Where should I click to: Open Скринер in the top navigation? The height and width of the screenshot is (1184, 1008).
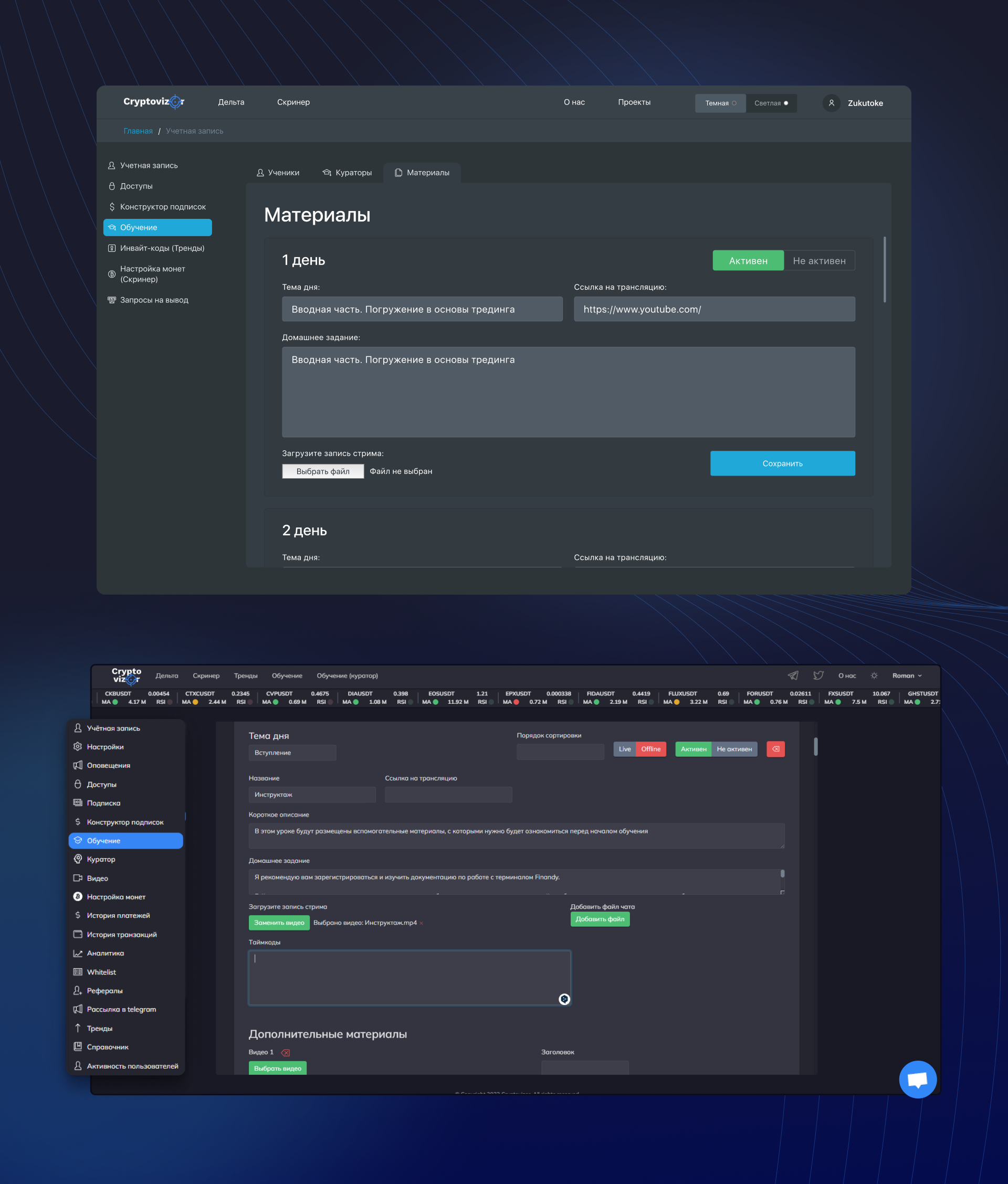pos(293,102)
